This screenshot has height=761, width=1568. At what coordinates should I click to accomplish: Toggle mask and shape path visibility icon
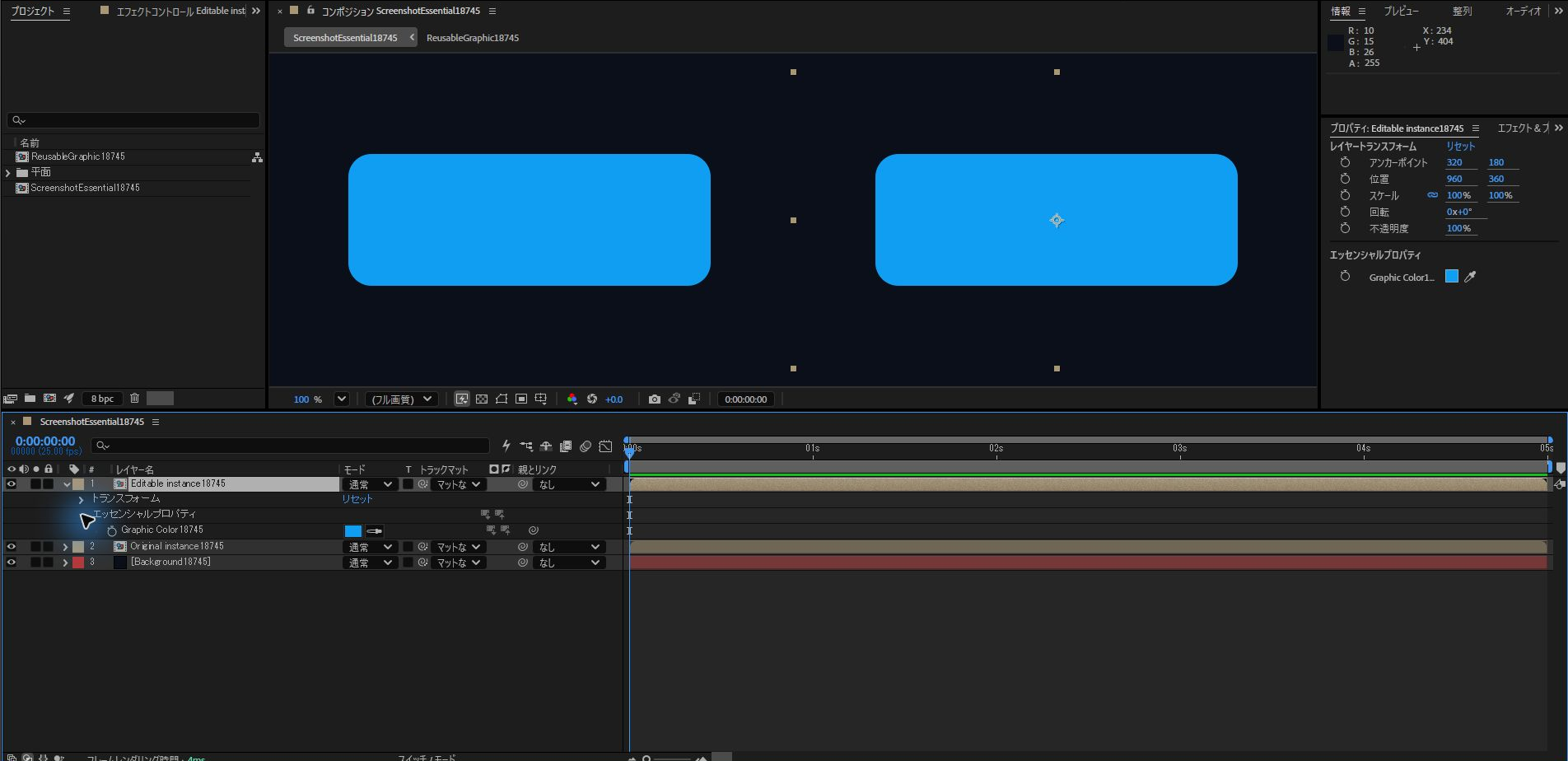pos(502,399)
